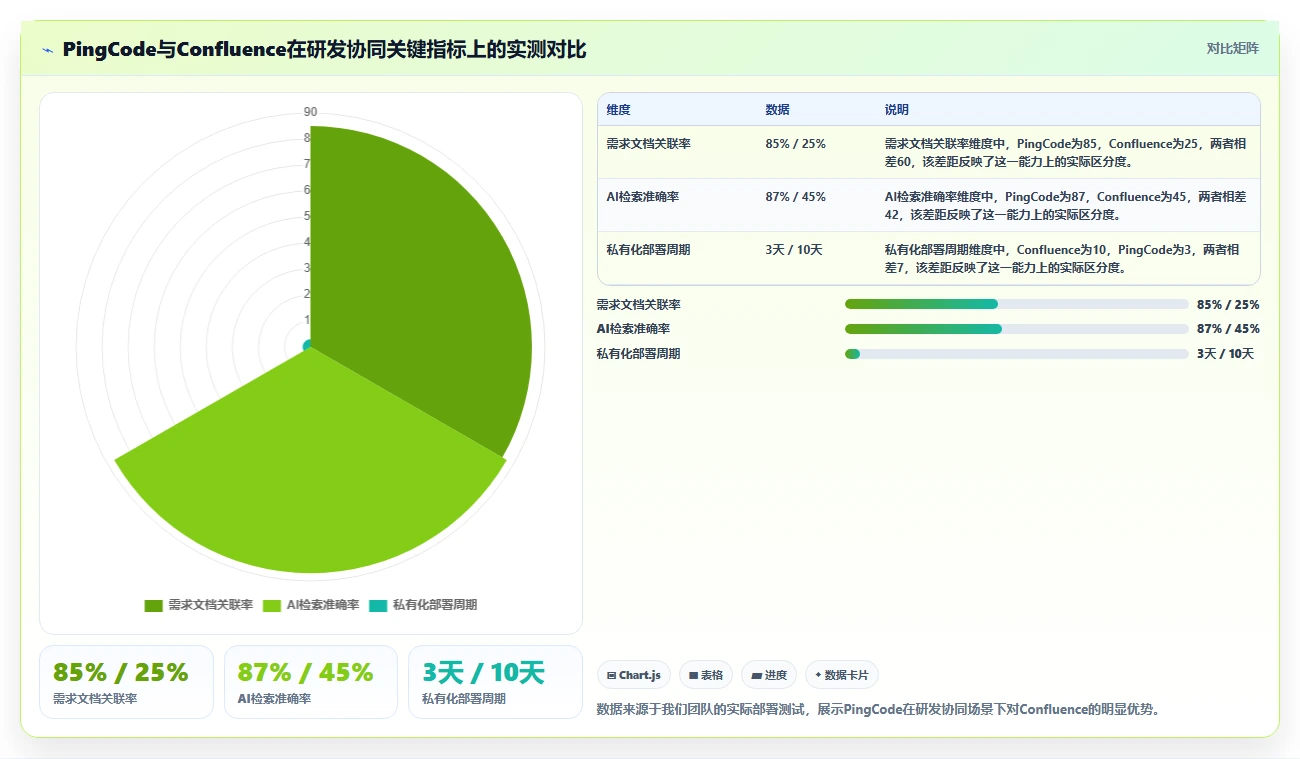The height and width of the screenshot is (759, 1300).
Task: Open the 87% / 45% stat card
Action: coord(311,682)
